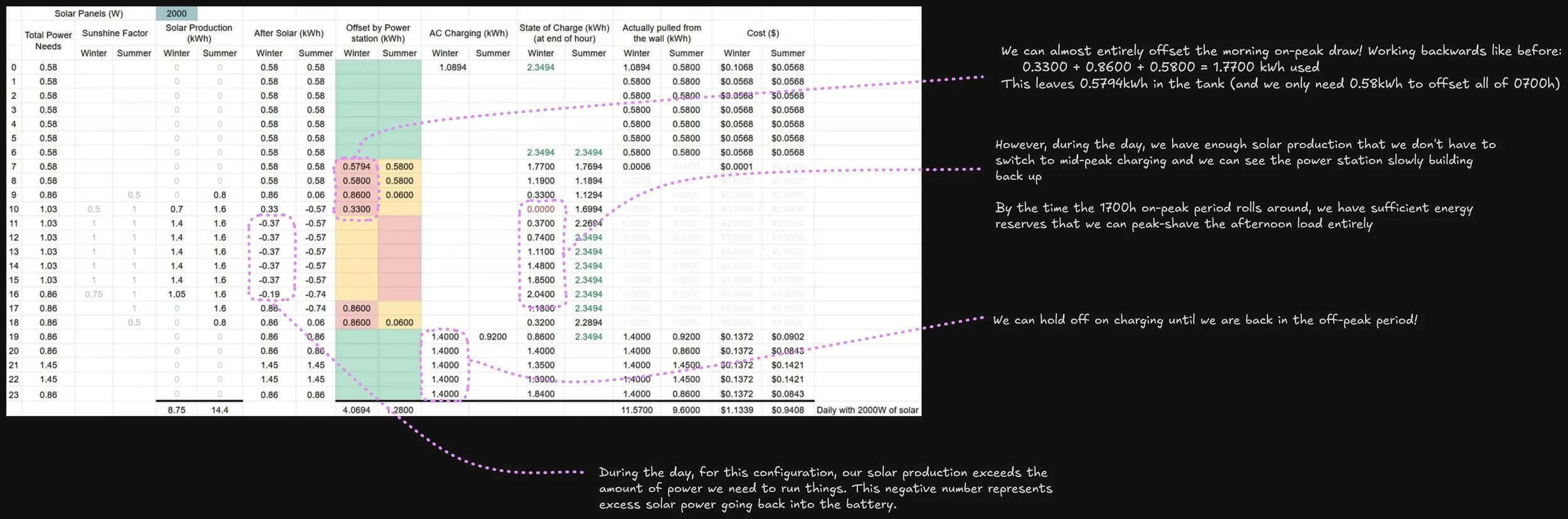Screen dimensions: 1568x519
Task: Select 'Offset by Power station (kWh)' header
Action: [x=378, y=33]
